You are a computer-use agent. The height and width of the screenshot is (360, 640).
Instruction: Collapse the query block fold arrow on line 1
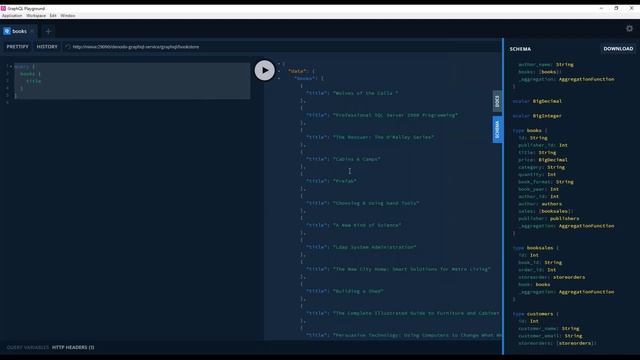click(11, 66)
